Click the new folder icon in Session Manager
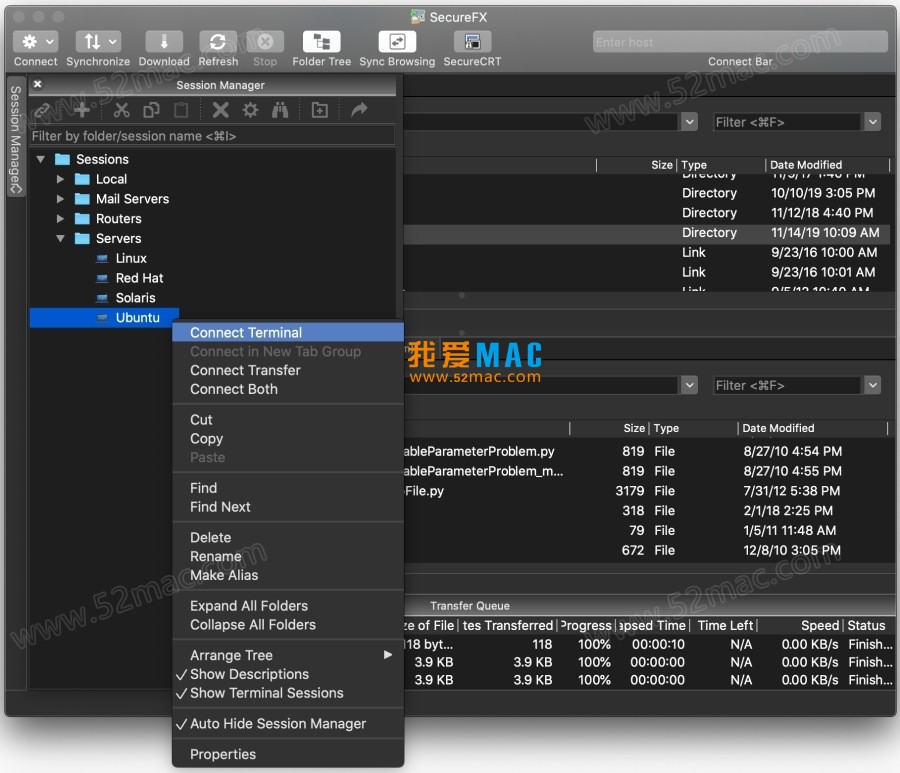 click(320, 110)
